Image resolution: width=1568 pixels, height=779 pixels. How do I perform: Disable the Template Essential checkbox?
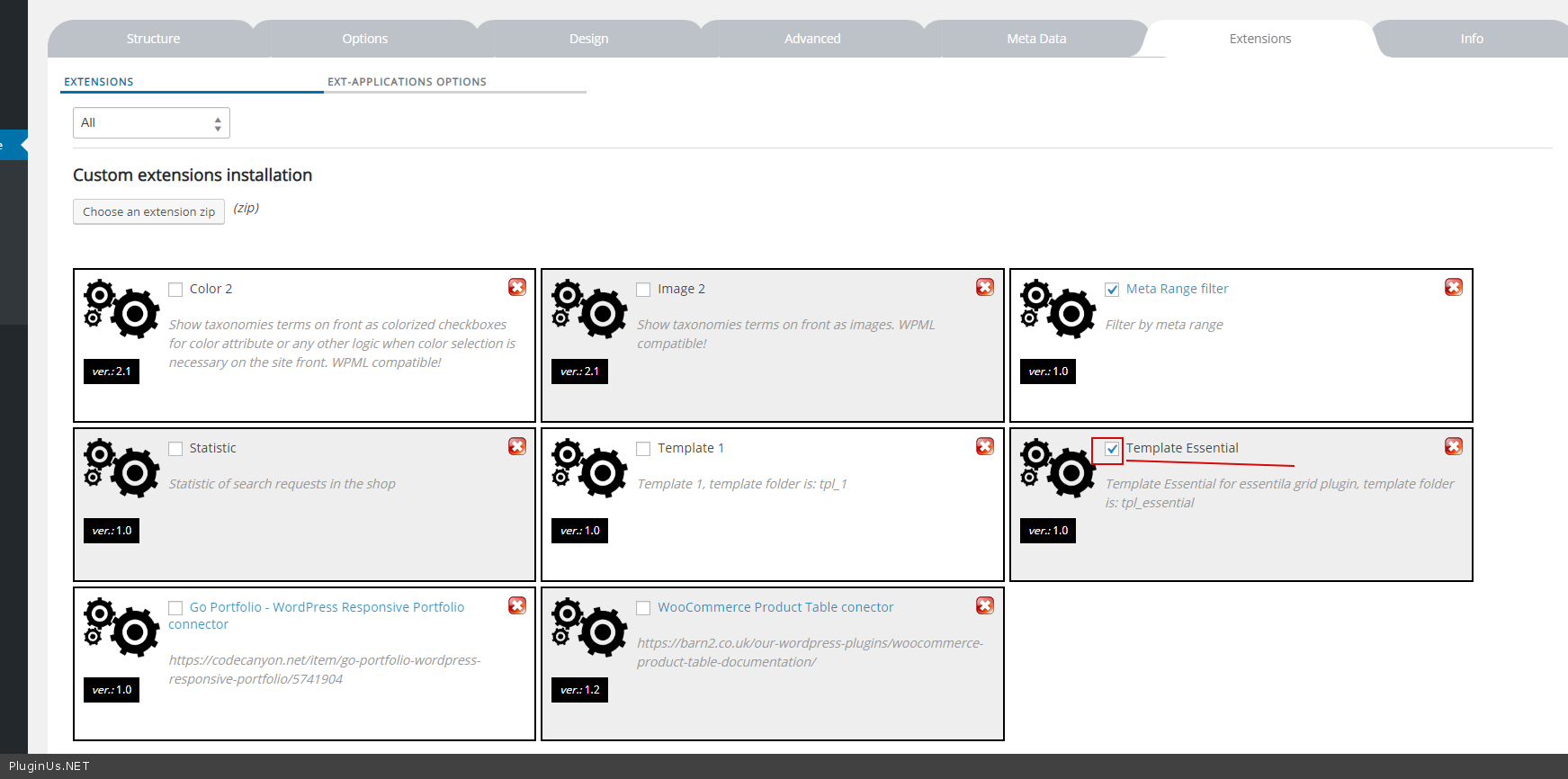tap(1112, 449)
